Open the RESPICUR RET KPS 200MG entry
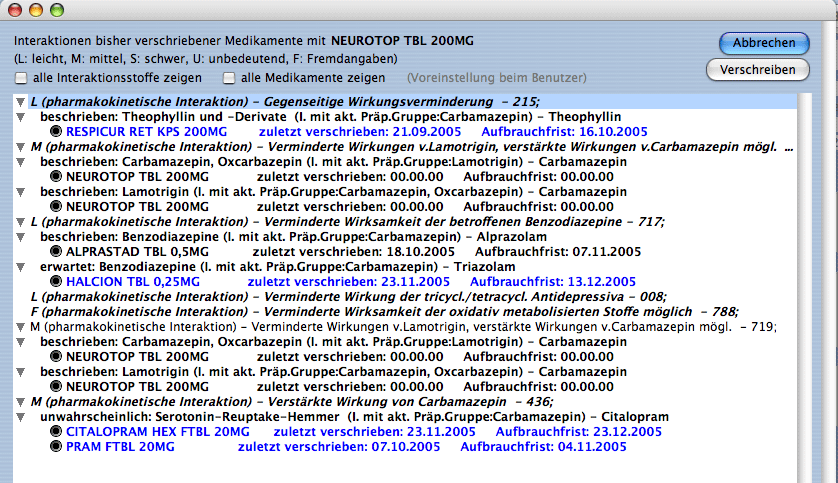 point(146,131)
